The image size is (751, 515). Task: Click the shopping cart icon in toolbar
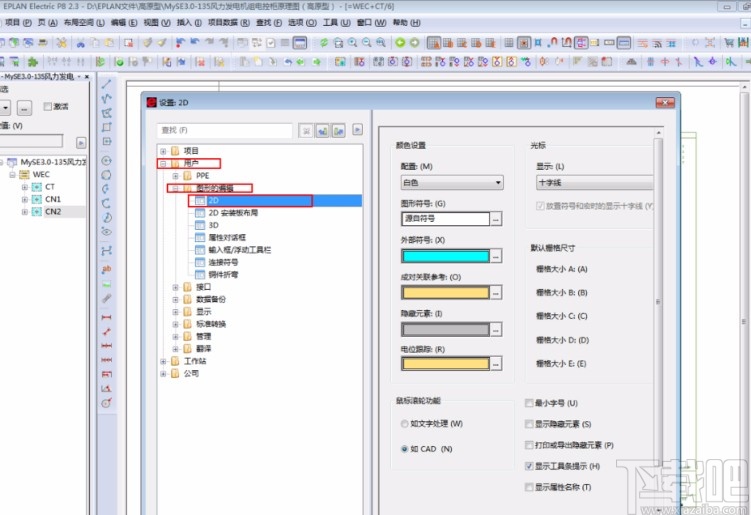729,43
